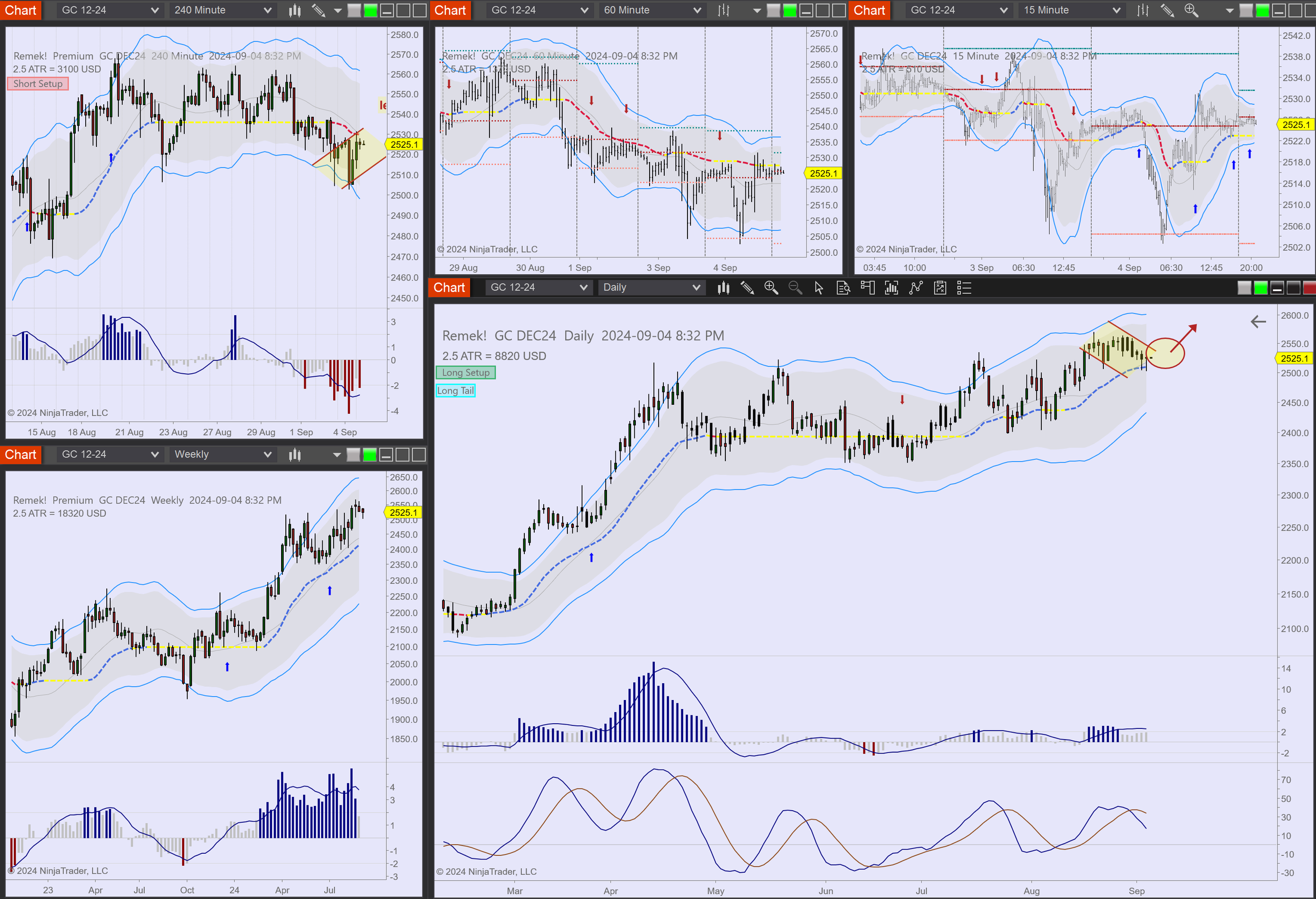The image size is (1316, 899).
Task: Select the cursor pointer tool on the Daily chart
Action: tap(819, 287)
